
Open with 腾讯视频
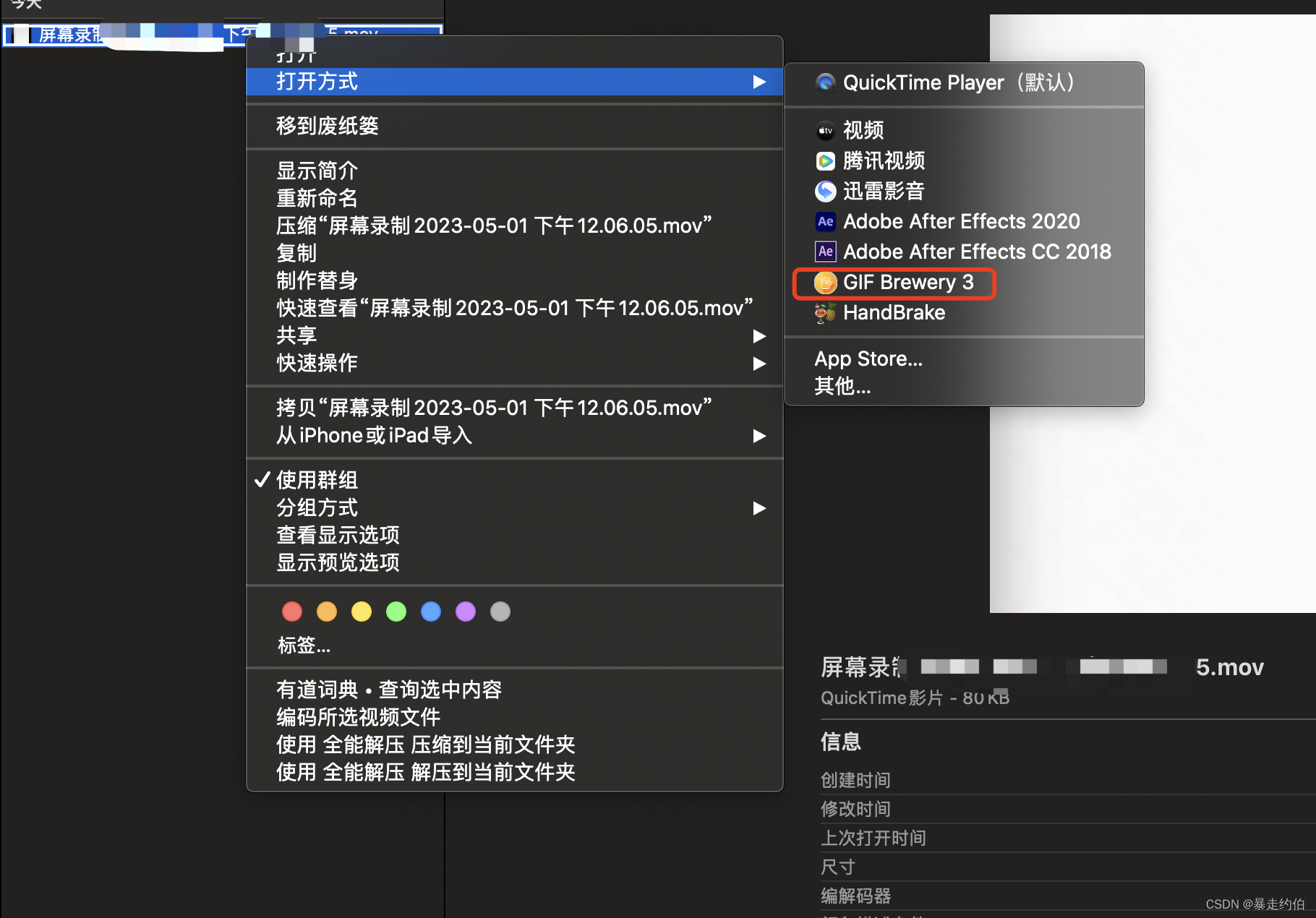pyautogui.click(x=964, y=160)
